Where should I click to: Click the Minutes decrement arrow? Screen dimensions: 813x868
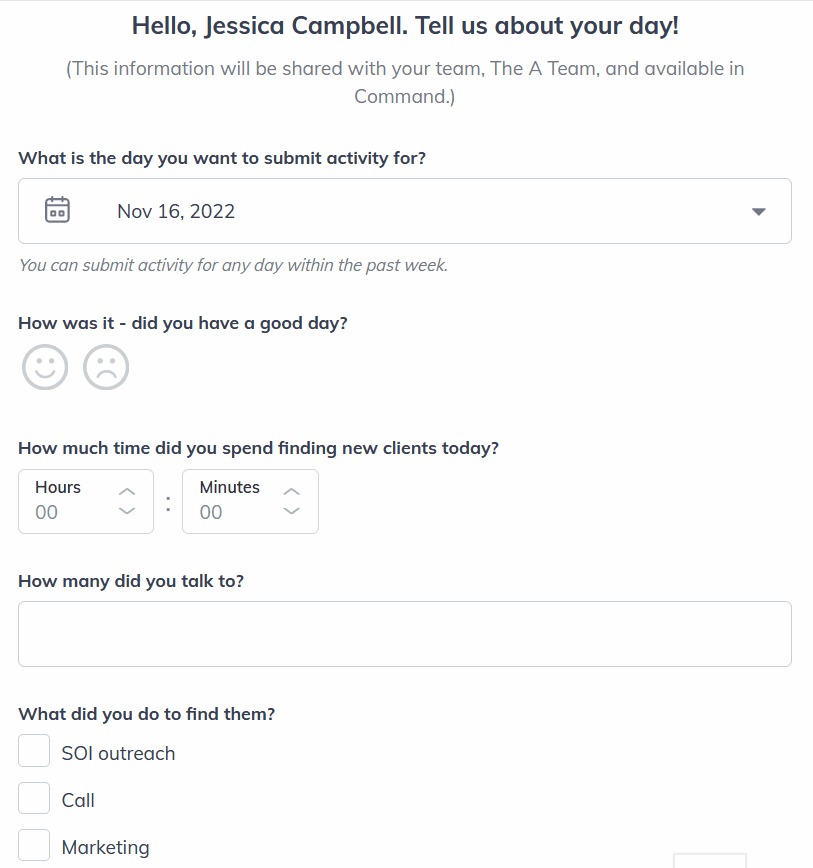[291, 512]
